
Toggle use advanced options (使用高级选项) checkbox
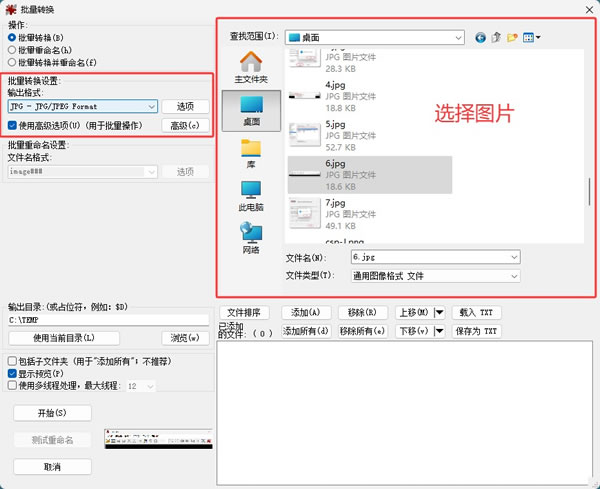[x=12, y=126]
